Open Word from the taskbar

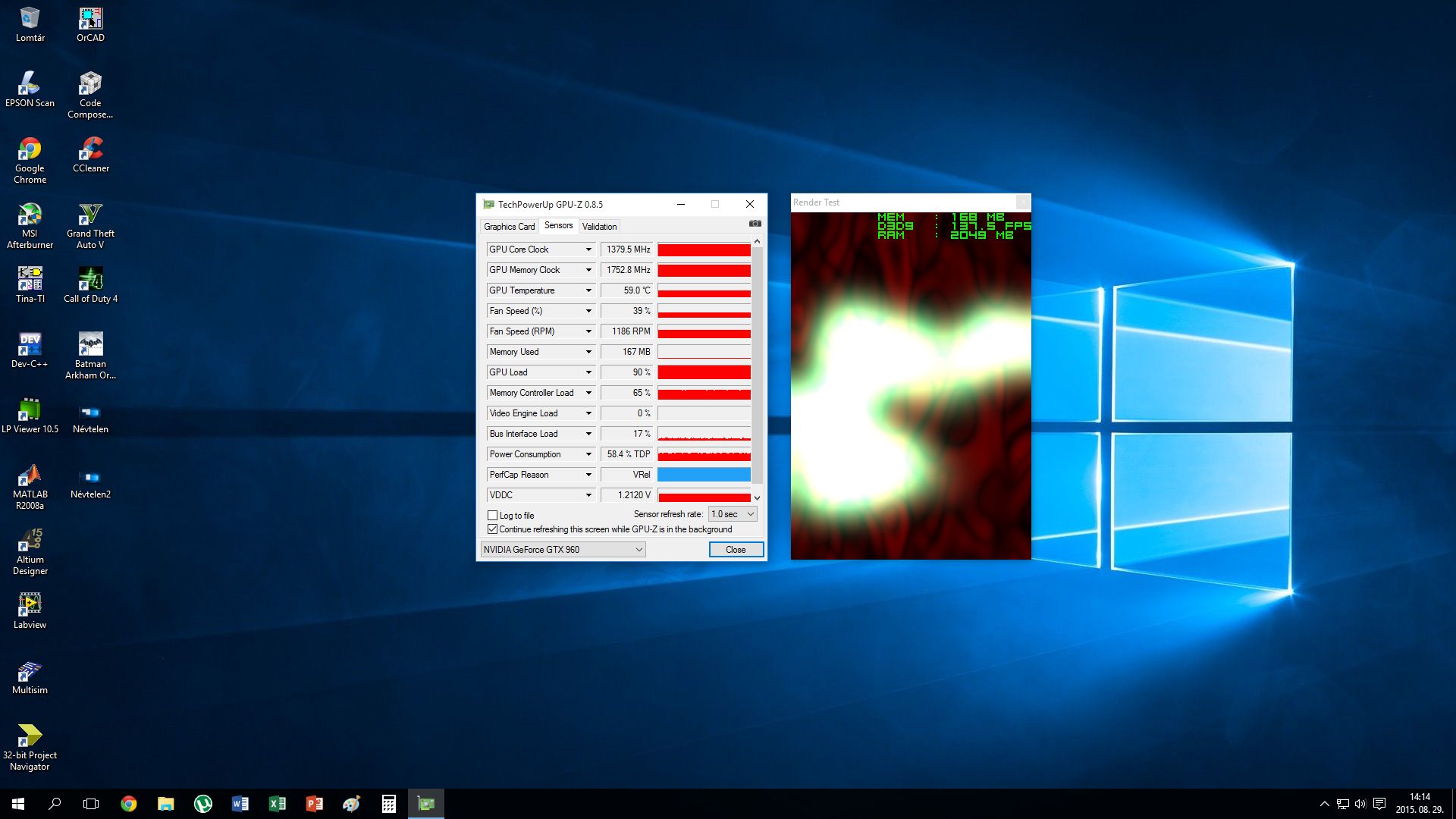coord(240,804)
